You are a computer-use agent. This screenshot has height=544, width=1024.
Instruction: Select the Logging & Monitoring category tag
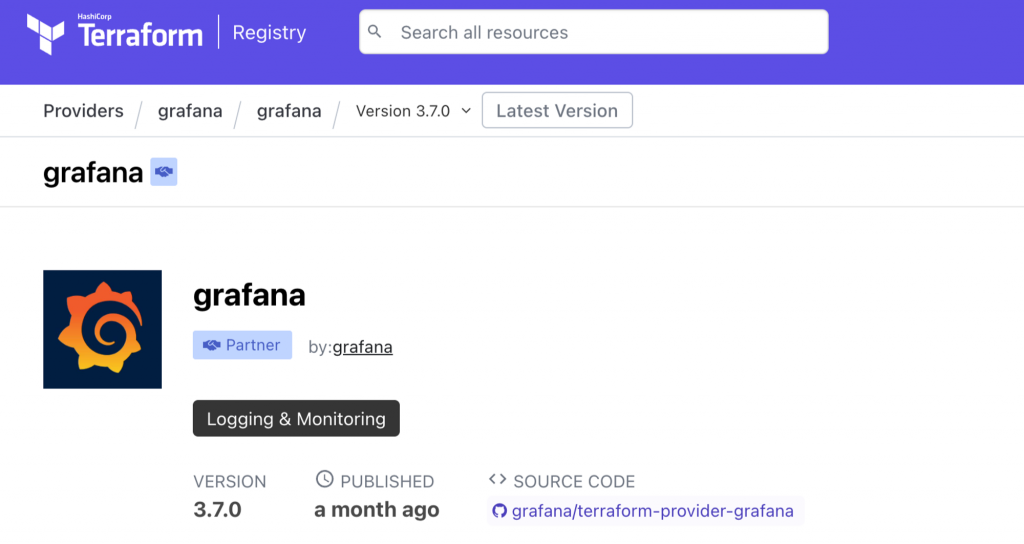296,419
